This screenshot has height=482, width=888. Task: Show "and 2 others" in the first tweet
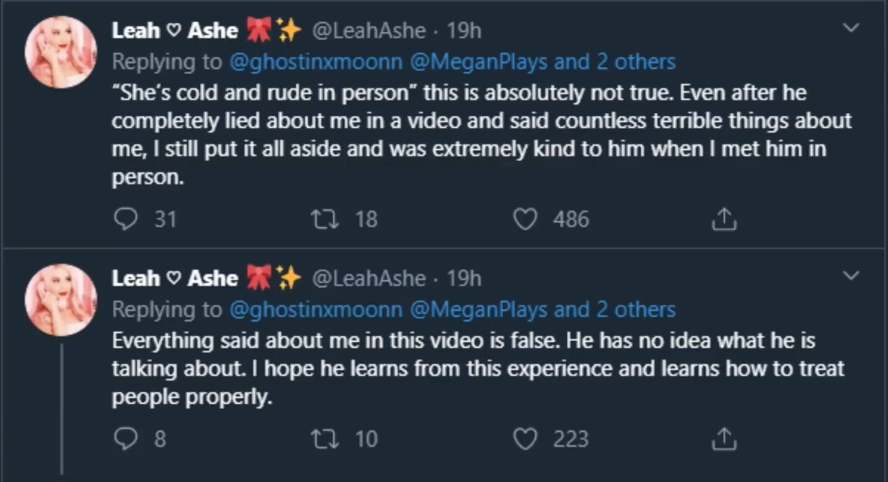[614, 62]
